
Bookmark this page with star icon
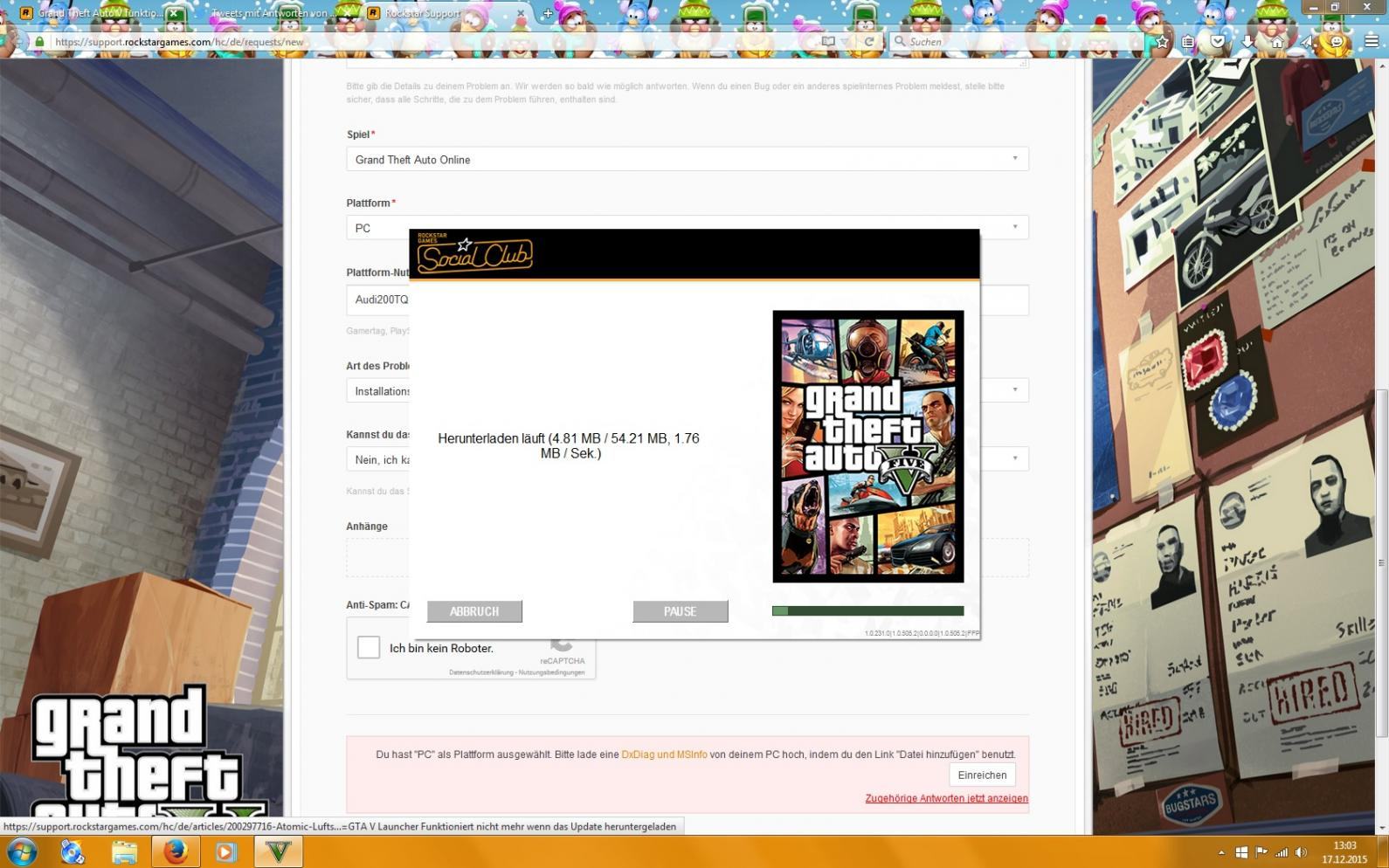(1162, 41)
